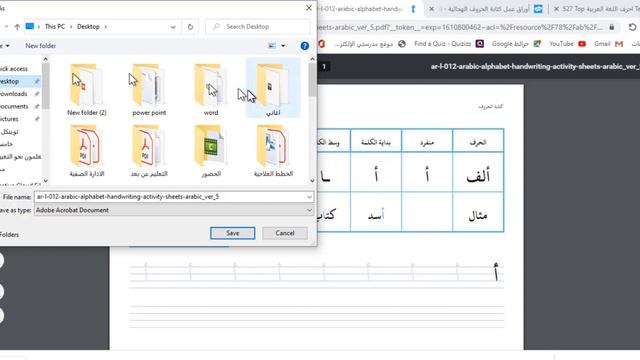
Task: Click the site lock icon in address bar
Action: [611, 27]
